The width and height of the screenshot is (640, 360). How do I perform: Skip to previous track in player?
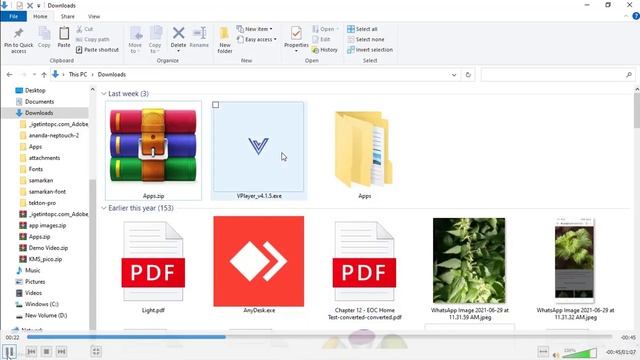[x=31, y=351]
